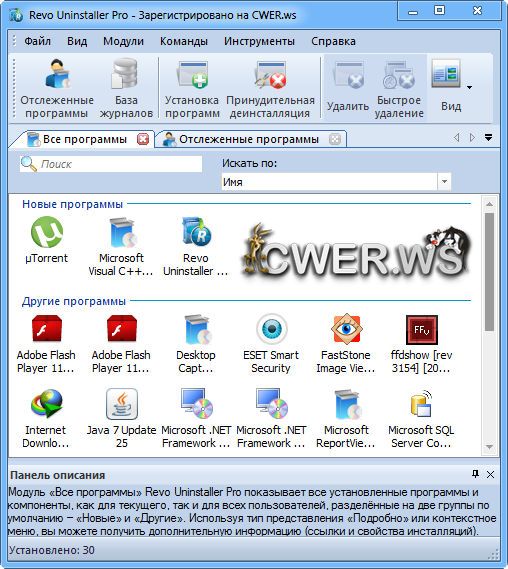Launch Принудительная деинсталляция tool
508x569 pixels.
[270, 88]
